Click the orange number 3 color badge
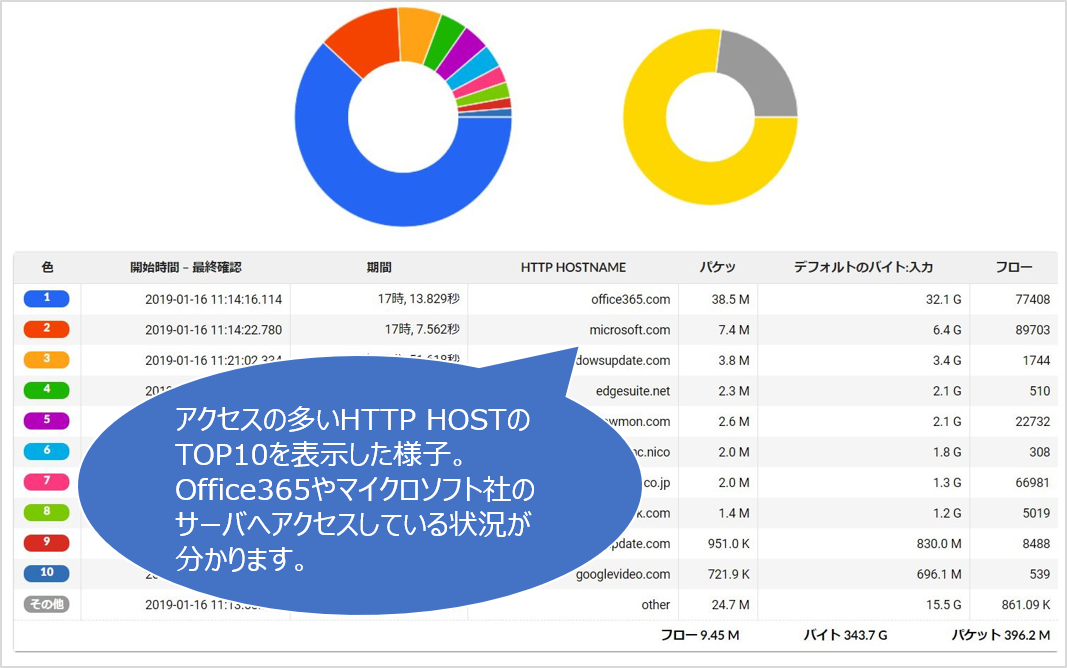The height and width of the screenshot is (668, 1067). [x=46, y=360]
